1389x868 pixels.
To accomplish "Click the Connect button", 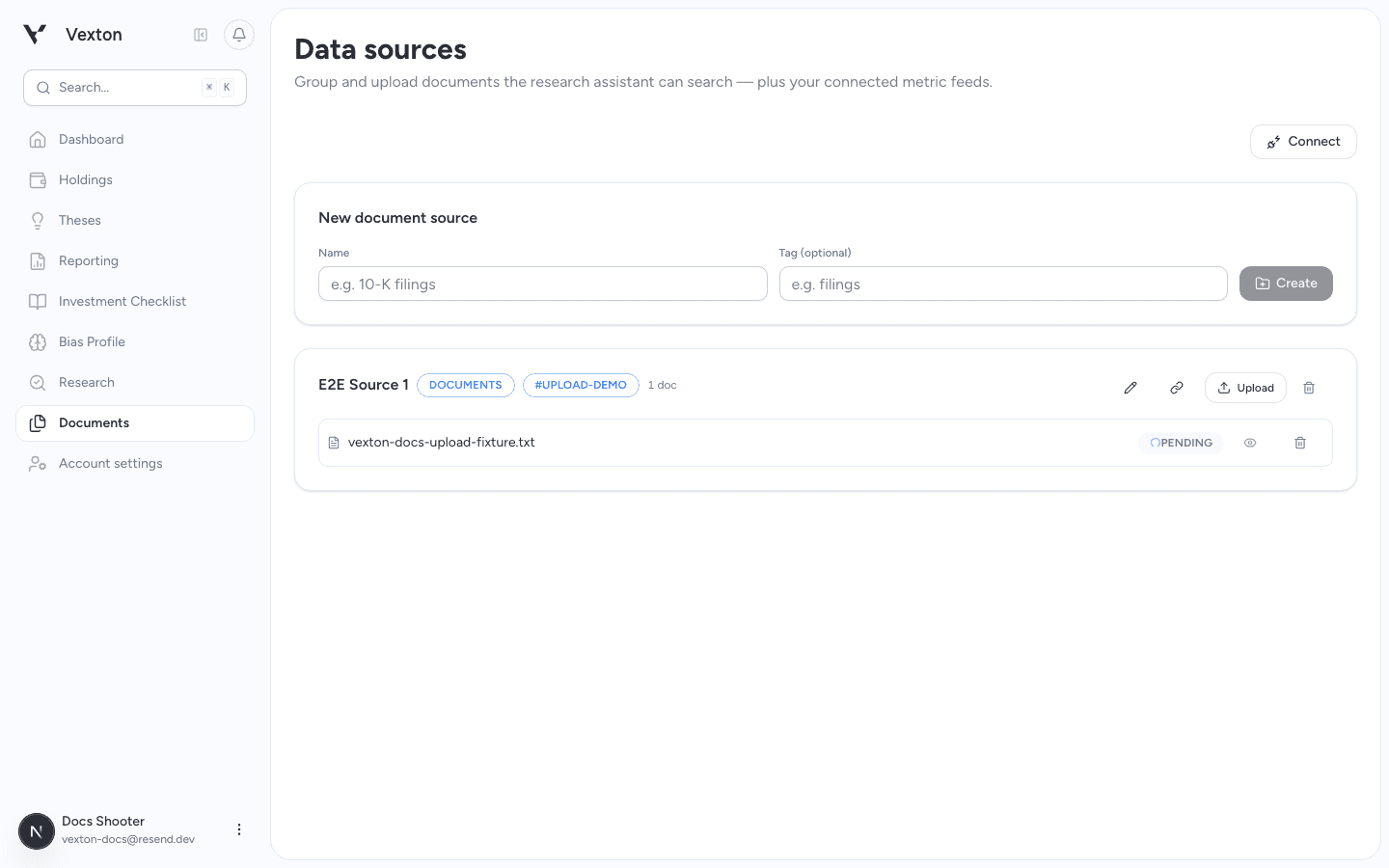I will (x=1303, y=142).
